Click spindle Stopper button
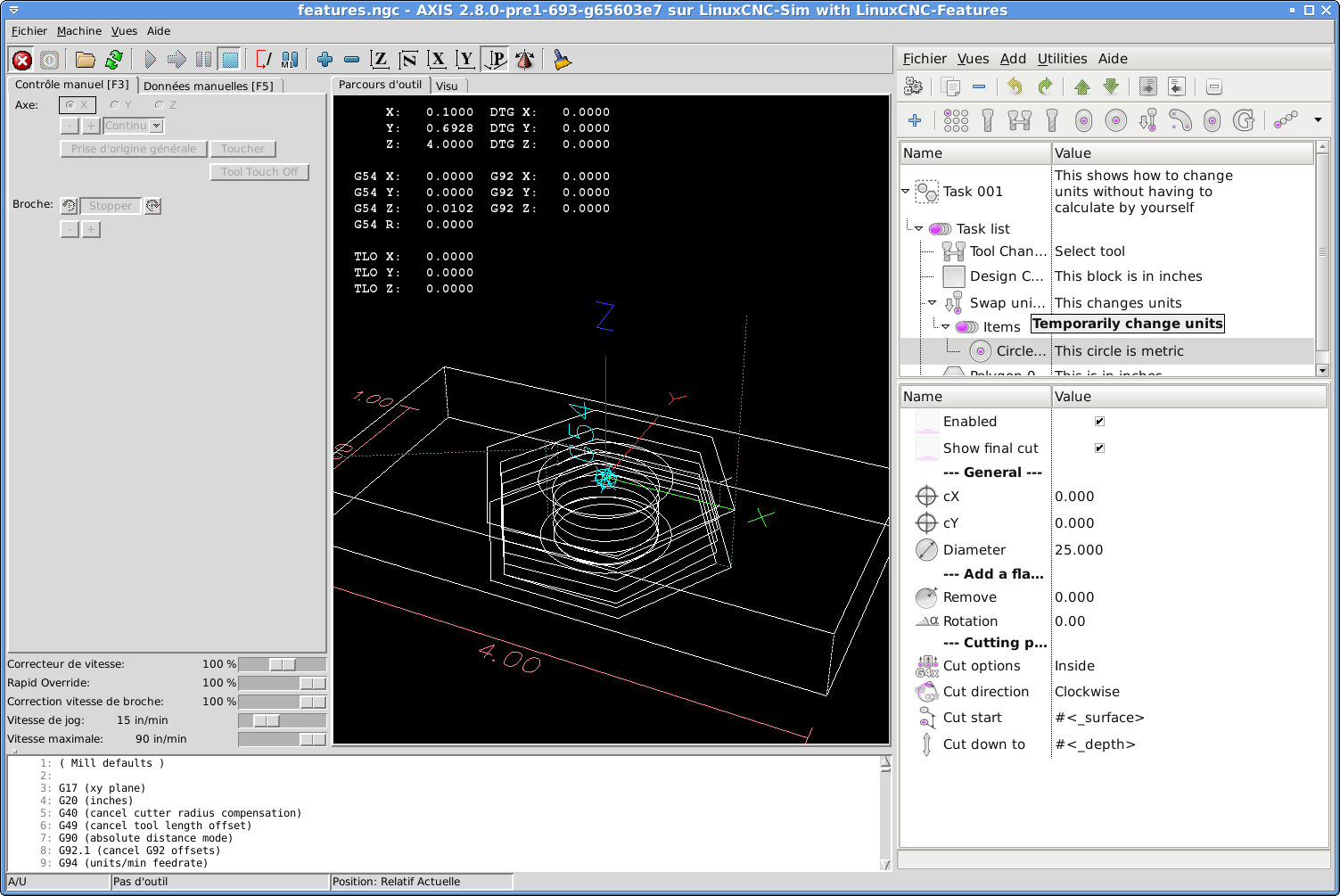 (x=111, y=206)
